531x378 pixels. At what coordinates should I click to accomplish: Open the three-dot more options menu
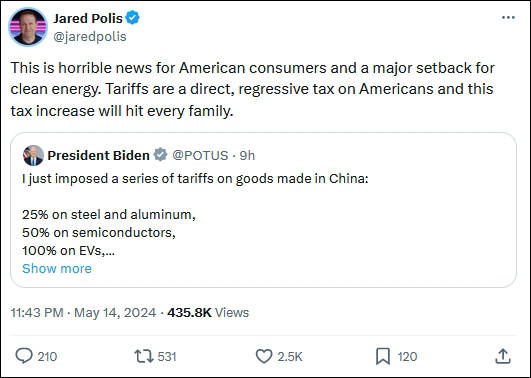pyautogui.click(x=508, y=17)
